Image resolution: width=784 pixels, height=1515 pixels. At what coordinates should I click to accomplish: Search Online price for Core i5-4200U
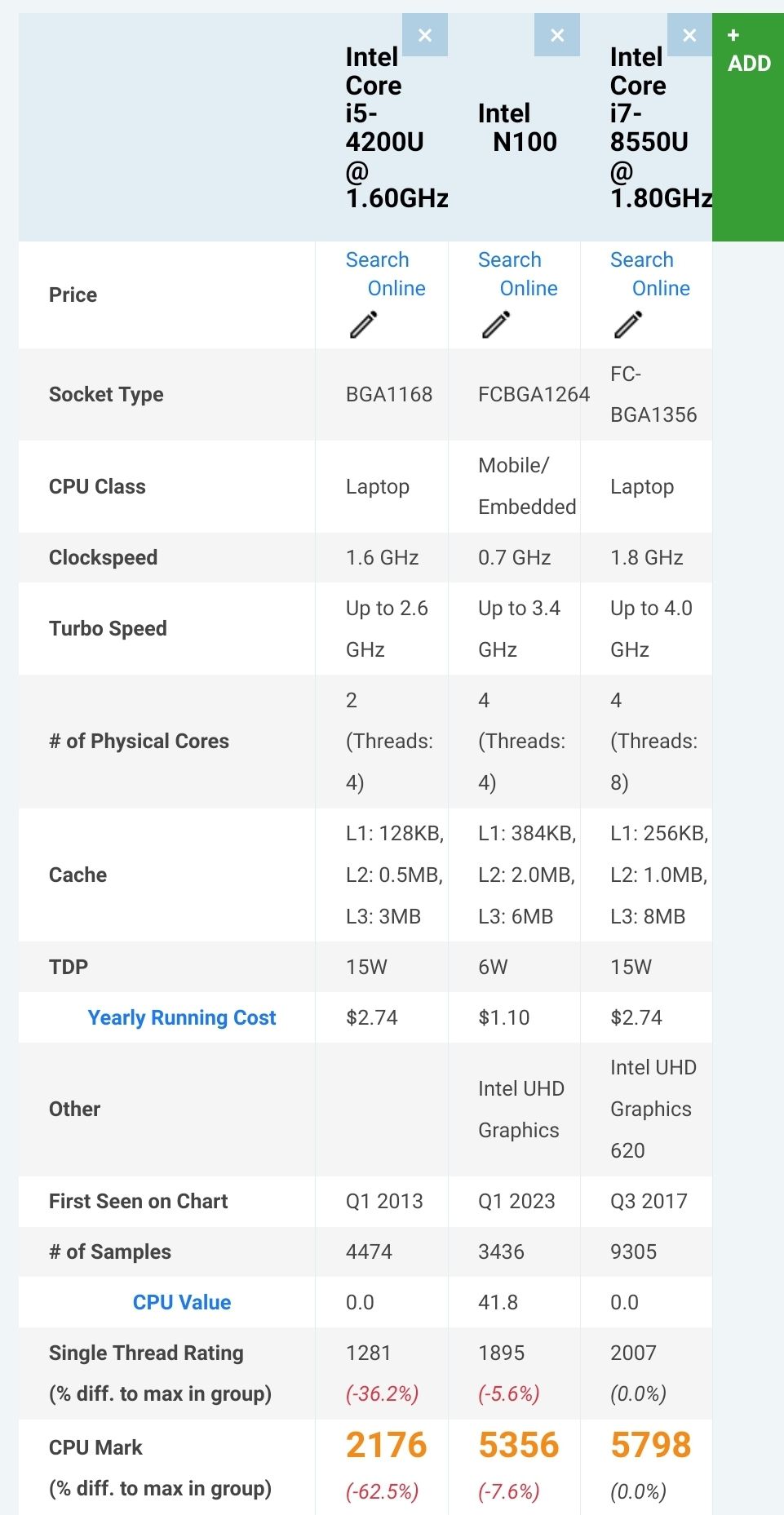[385, 274]
